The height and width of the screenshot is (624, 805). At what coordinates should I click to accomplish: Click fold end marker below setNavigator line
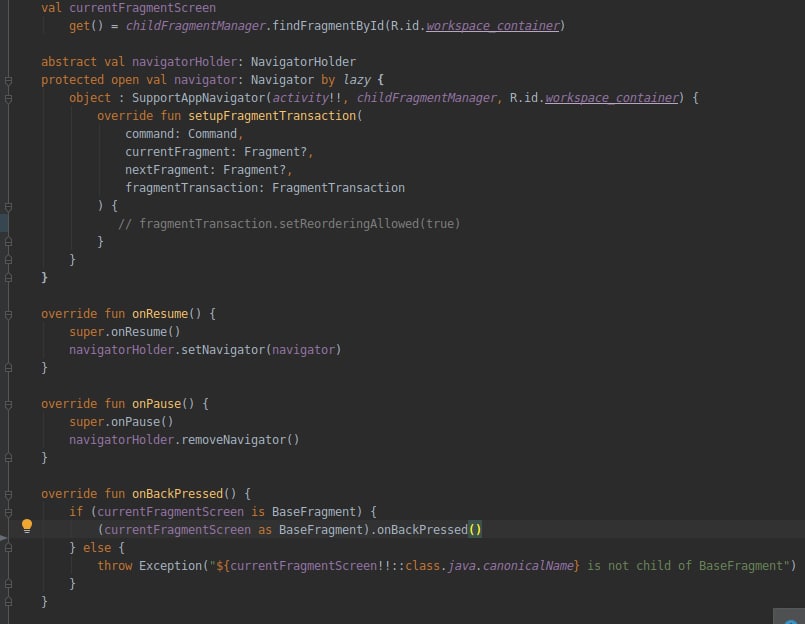(x=8, y=368)
